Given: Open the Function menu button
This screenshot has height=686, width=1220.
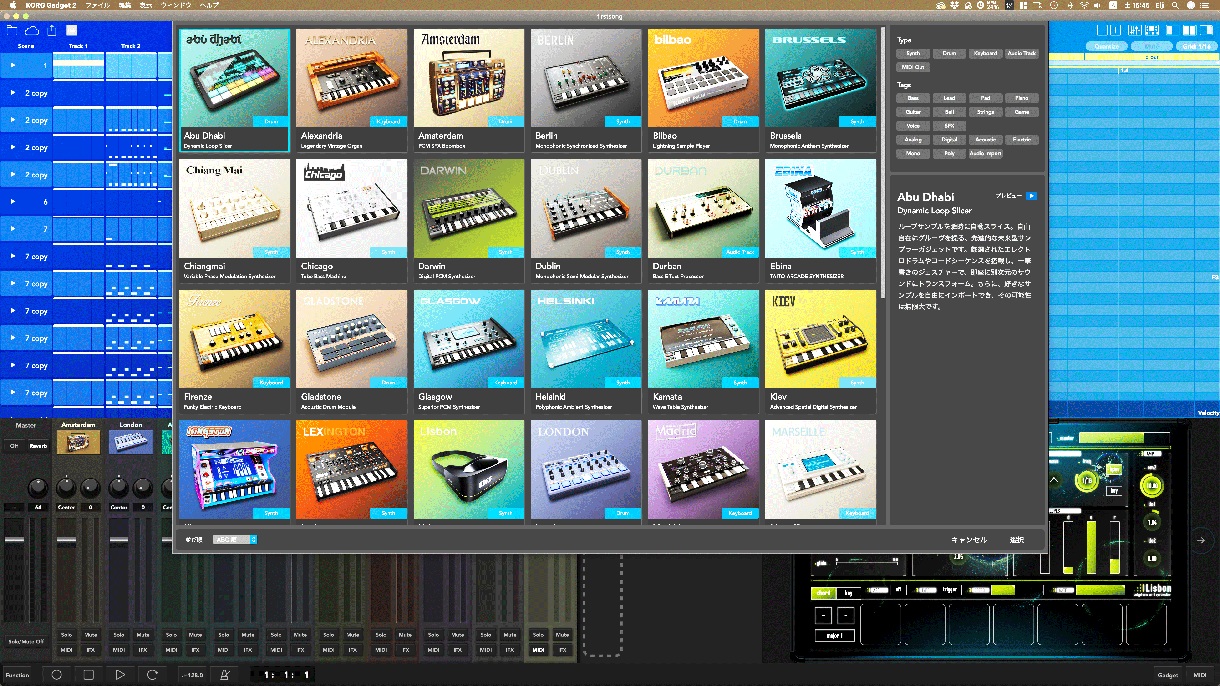Looking at the screenshot, I should pos(18,674).
